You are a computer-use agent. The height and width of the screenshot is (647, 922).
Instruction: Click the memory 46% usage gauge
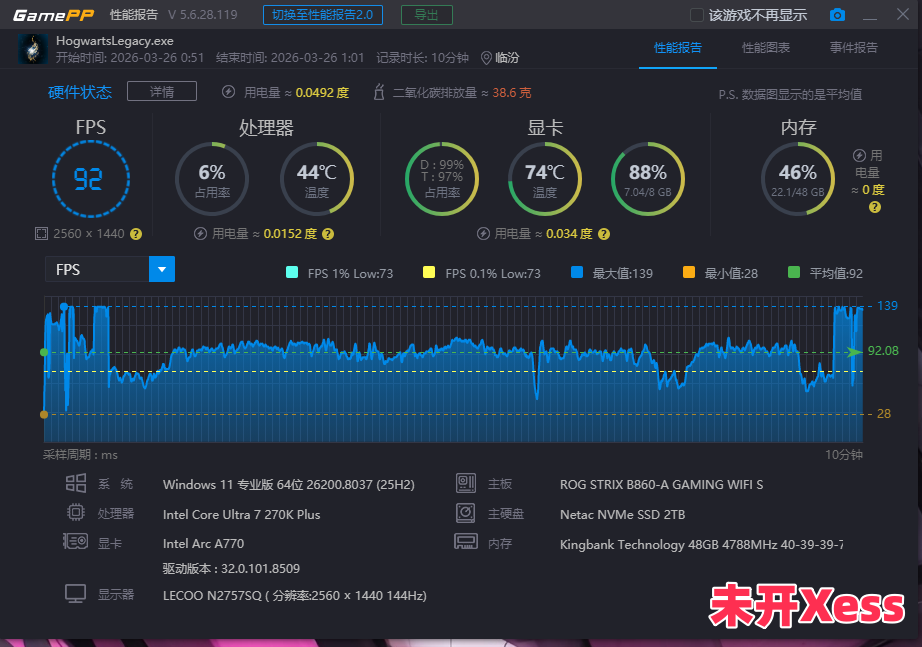[798, 179]
